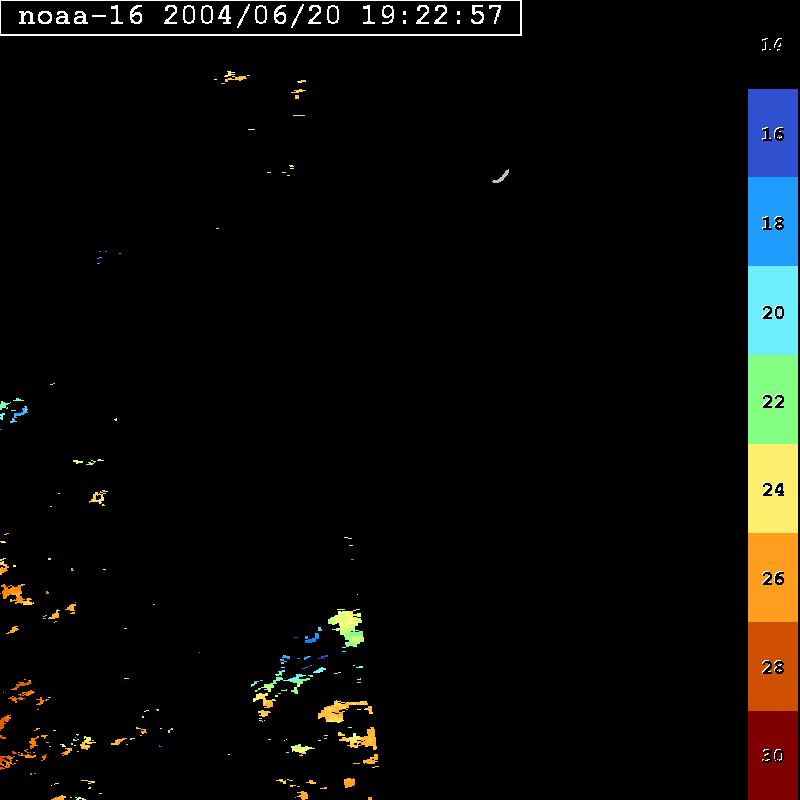
Task: Select the blue 18 legend swatch
Action: [x=772, y=222]
